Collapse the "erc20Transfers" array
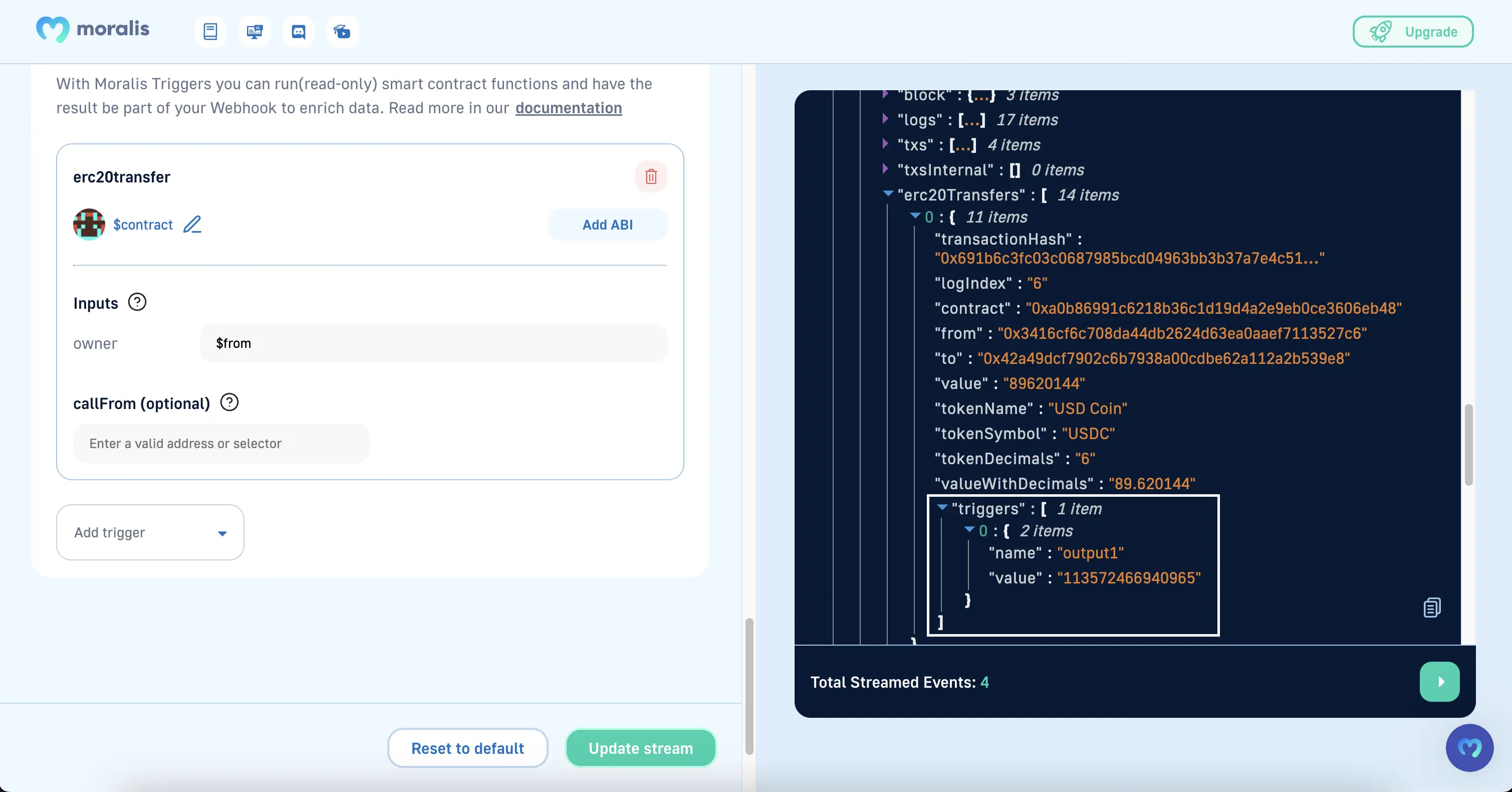This screenshot has height=792, width=1512. pos(887,194)
